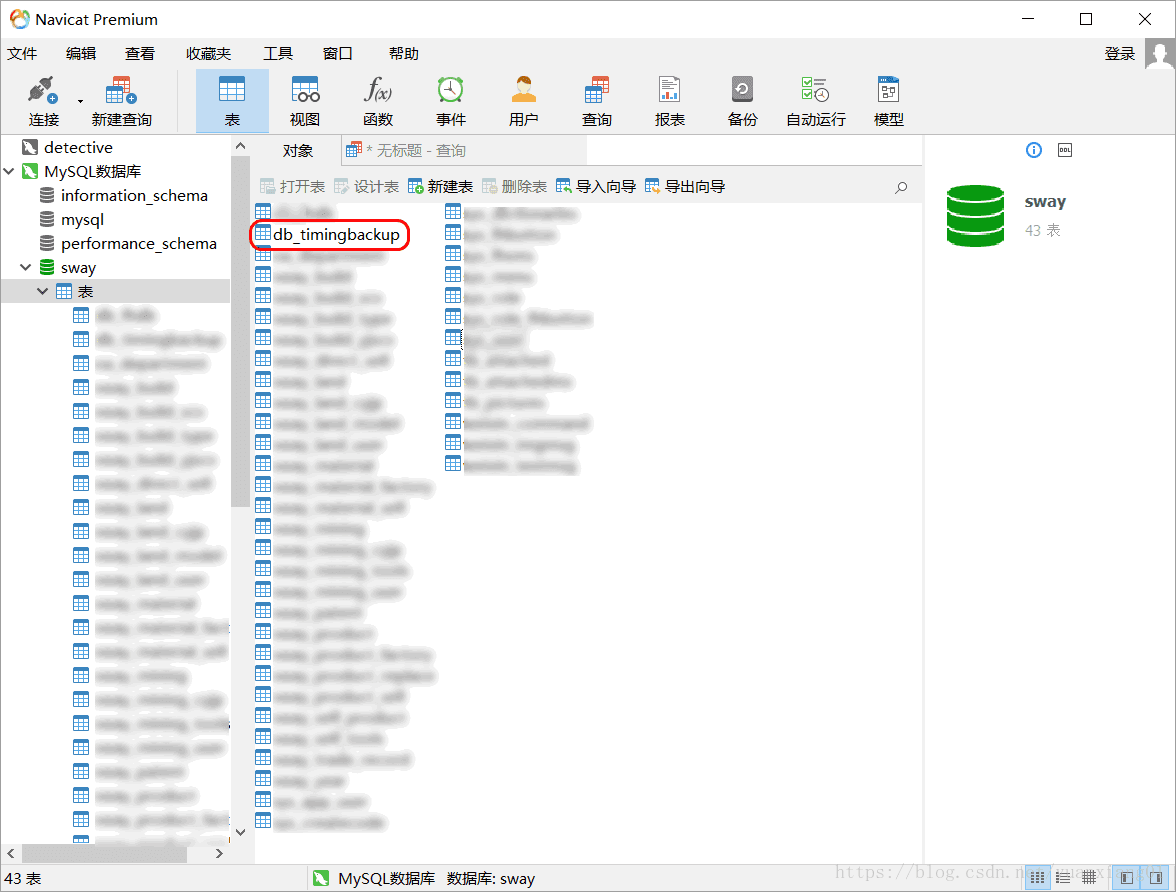Screen dimensions: 1176x892
Task: Open the 报表 reports toolbar button
Action: click(670, 101)
